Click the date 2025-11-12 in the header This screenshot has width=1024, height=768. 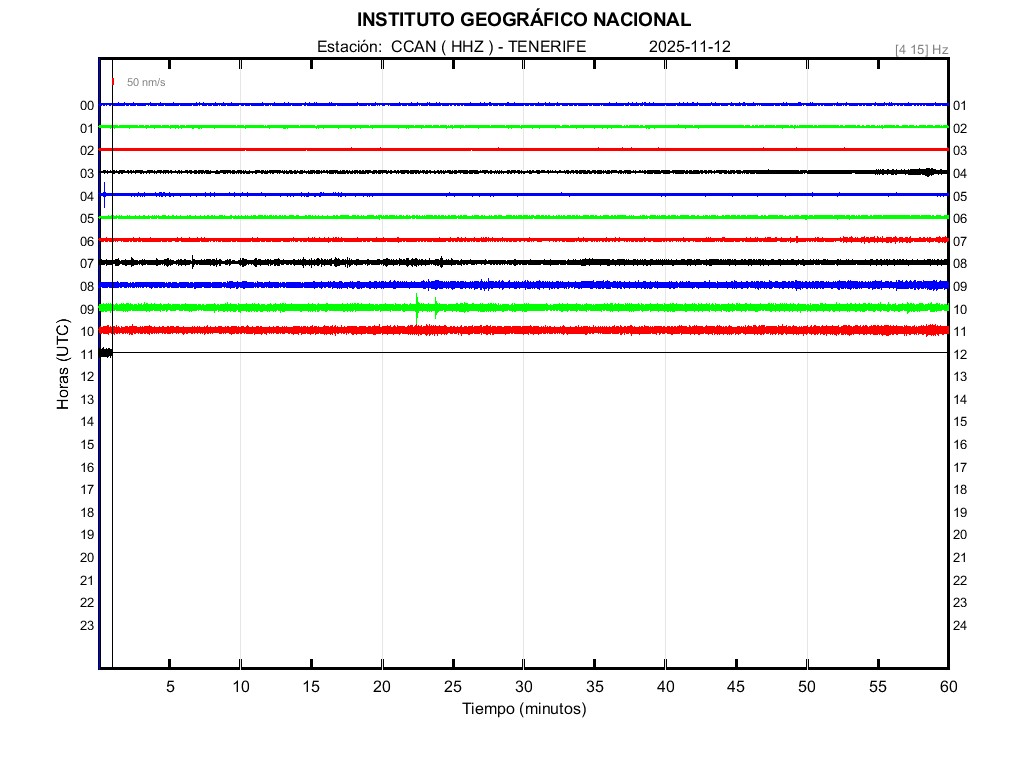pos(690,47)
